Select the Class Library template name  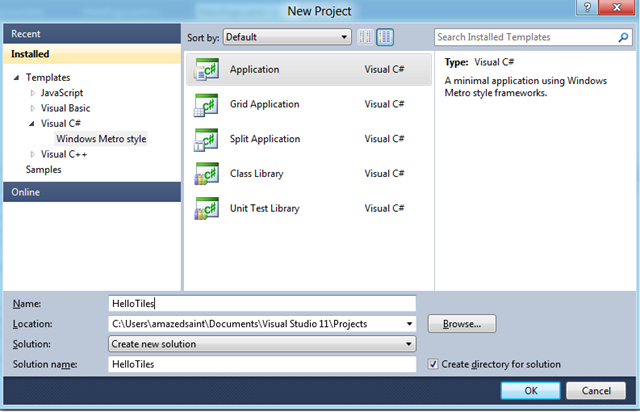click(x=256, y=174)
